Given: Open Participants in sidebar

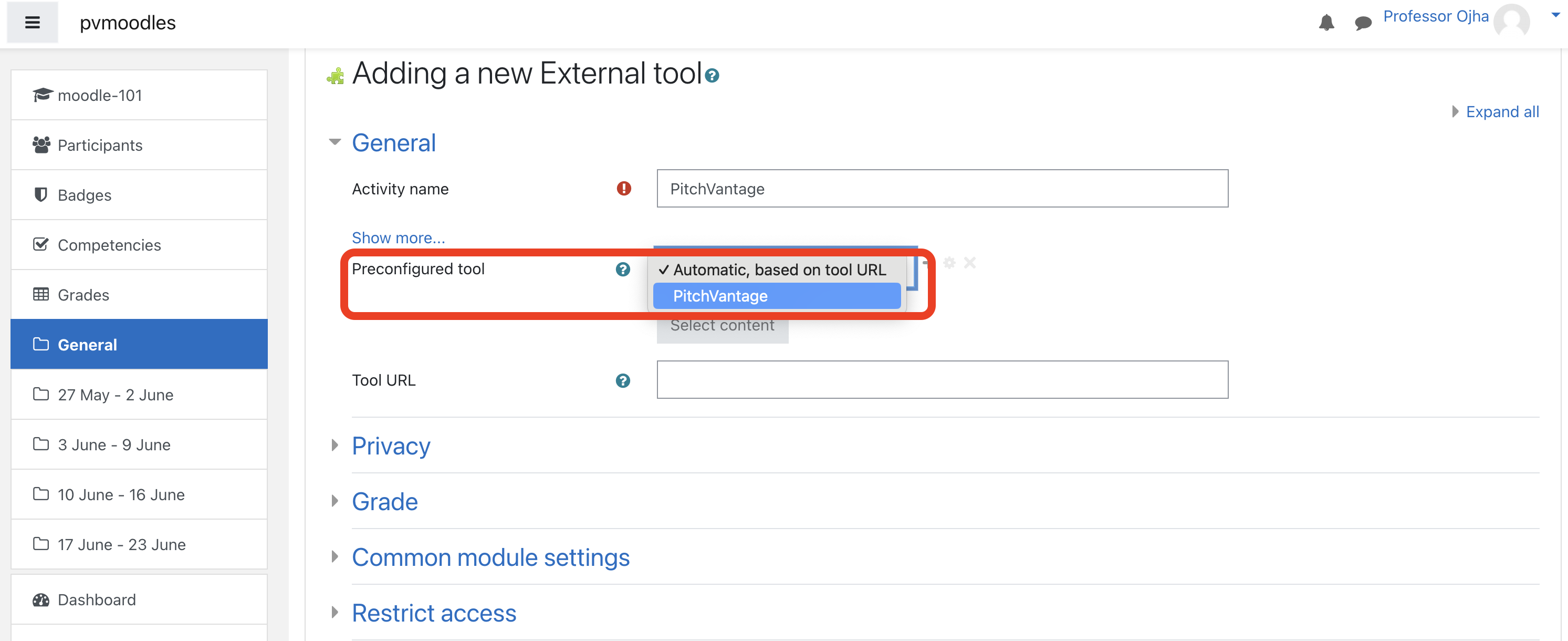Looking at the screenshot, I should [99, 145].
